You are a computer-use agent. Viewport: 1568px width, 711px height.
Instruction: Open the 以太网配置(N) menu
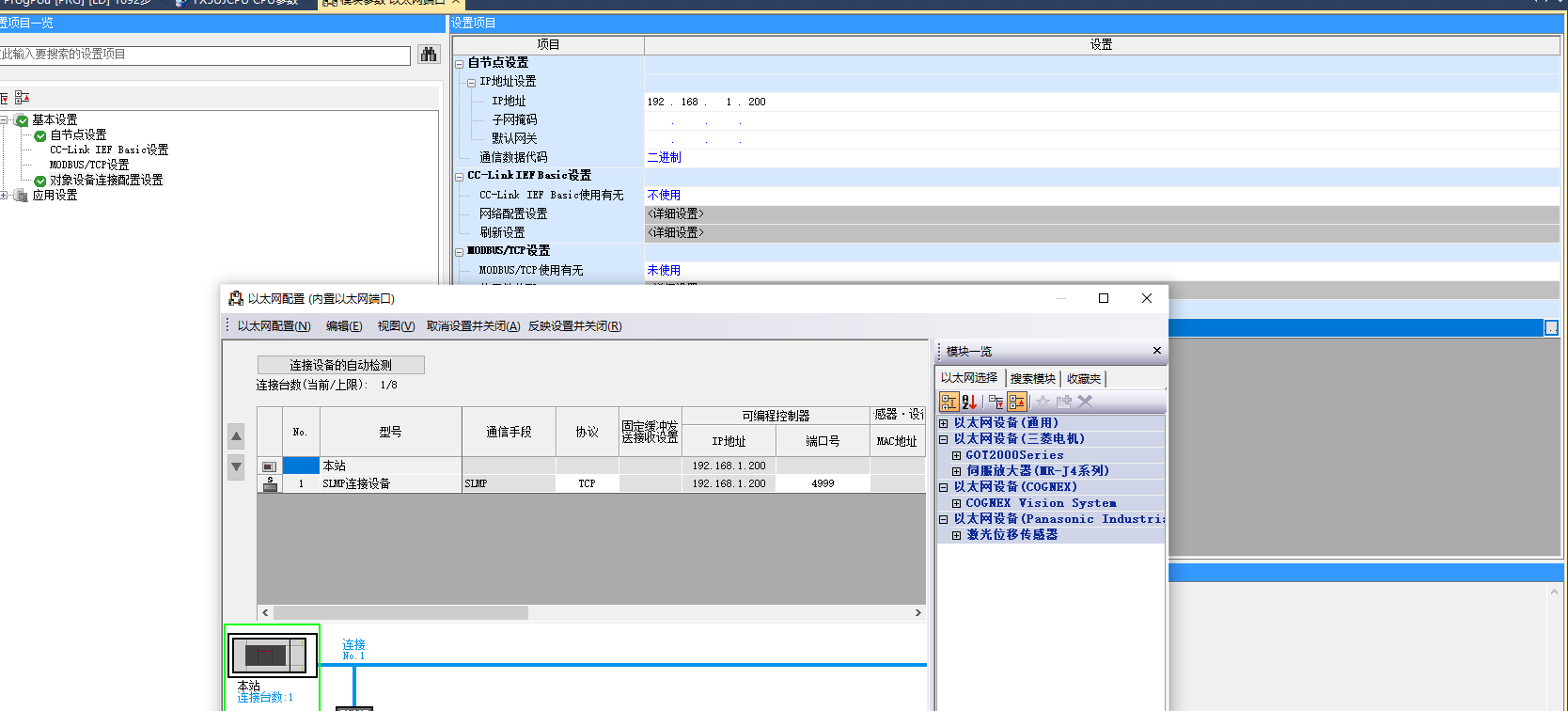pos(274,326)
